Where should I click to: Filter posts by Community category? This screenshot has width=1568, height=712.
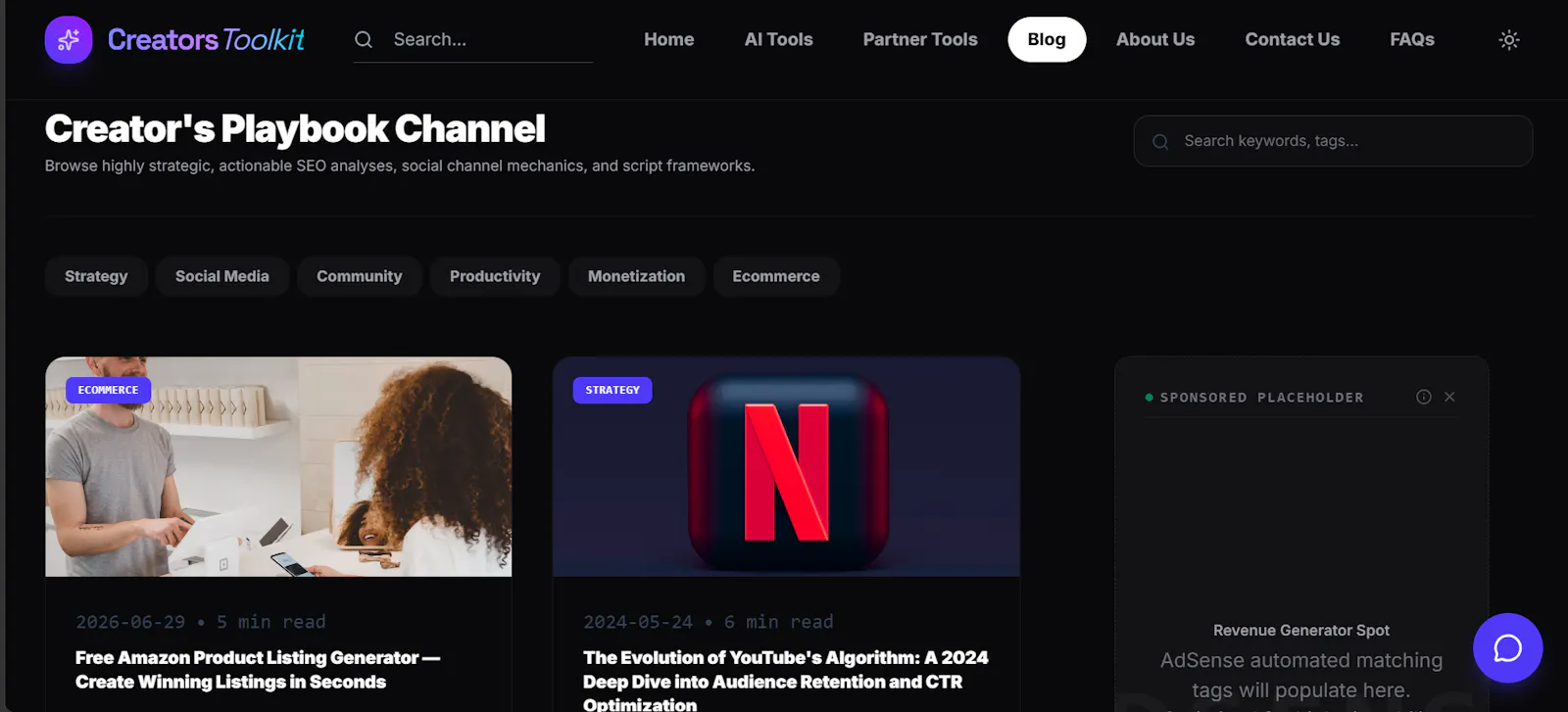tap(360, 276)
